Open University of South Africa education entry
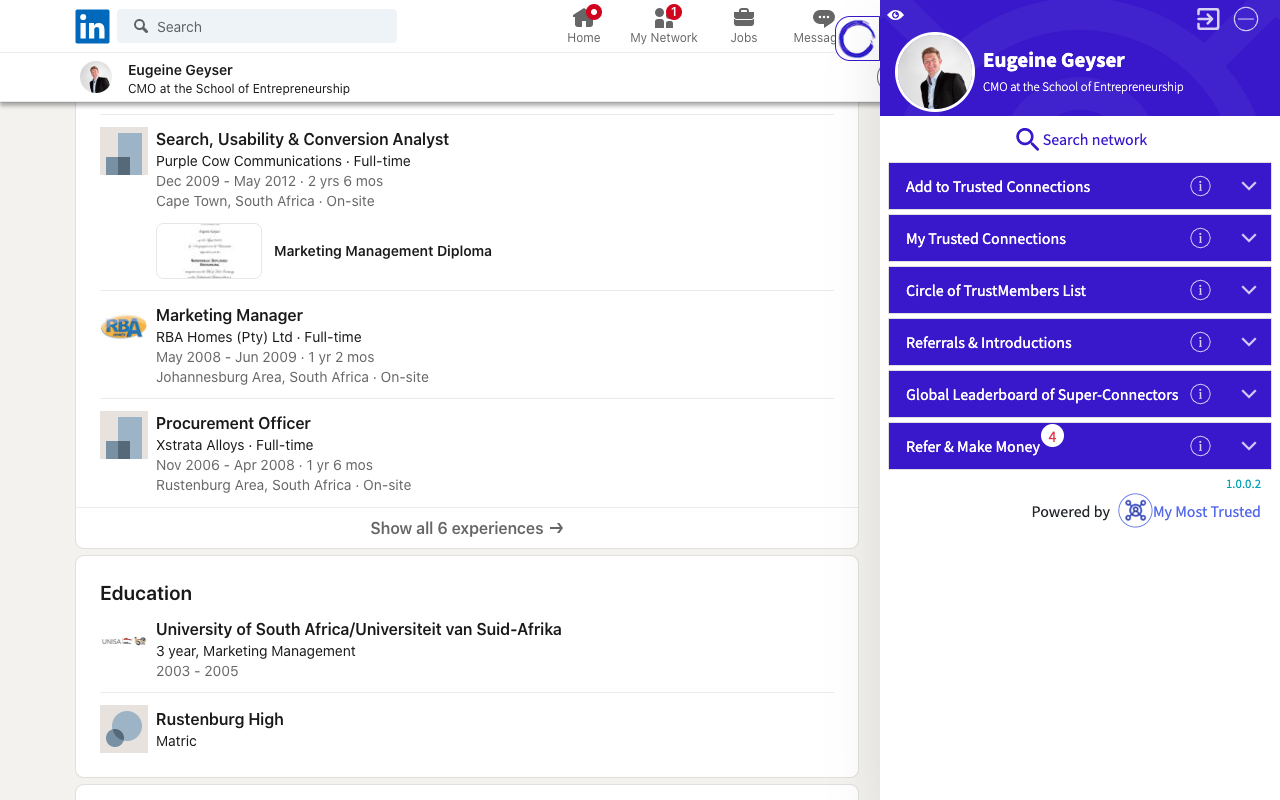Screen dimensions: 1280x800 click(x=359, y=629)
